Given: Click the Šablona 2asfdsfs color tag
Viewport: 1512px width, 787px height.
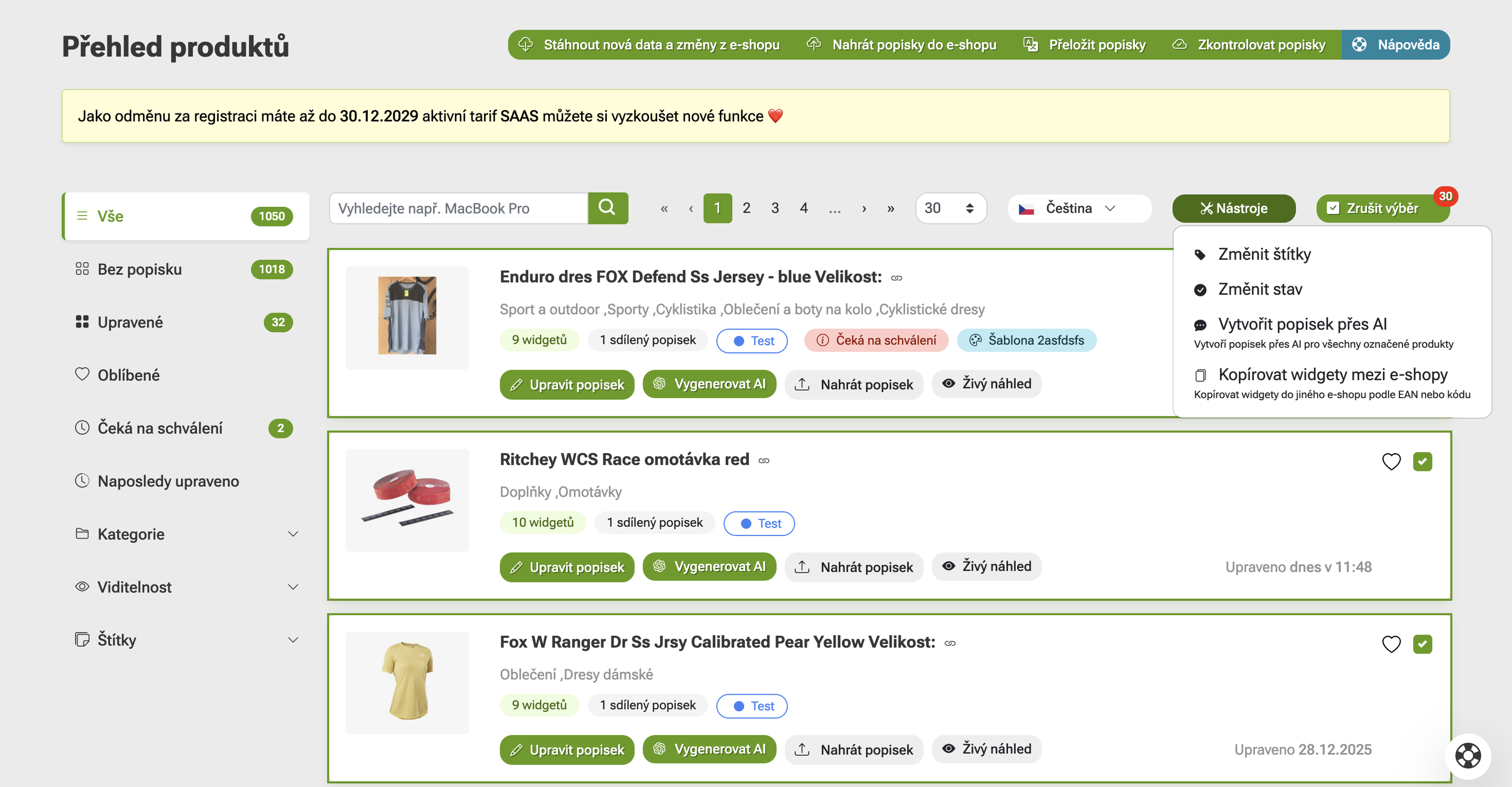Looking at the screenshot, I should pyautogui.click(x=1026, y=340).
